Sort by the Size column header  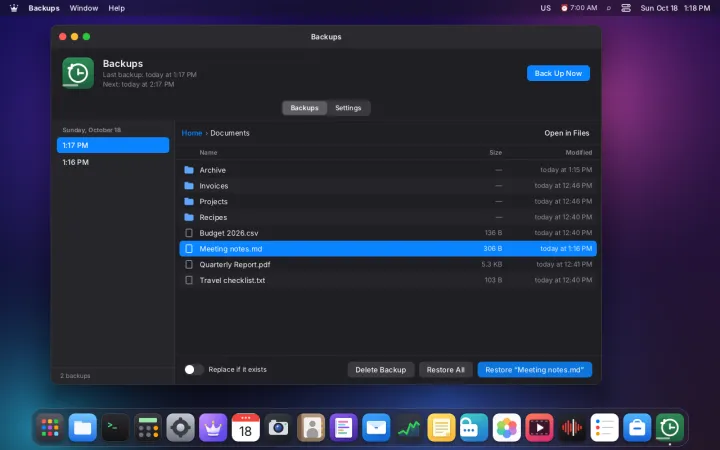[x=495, y=152]
